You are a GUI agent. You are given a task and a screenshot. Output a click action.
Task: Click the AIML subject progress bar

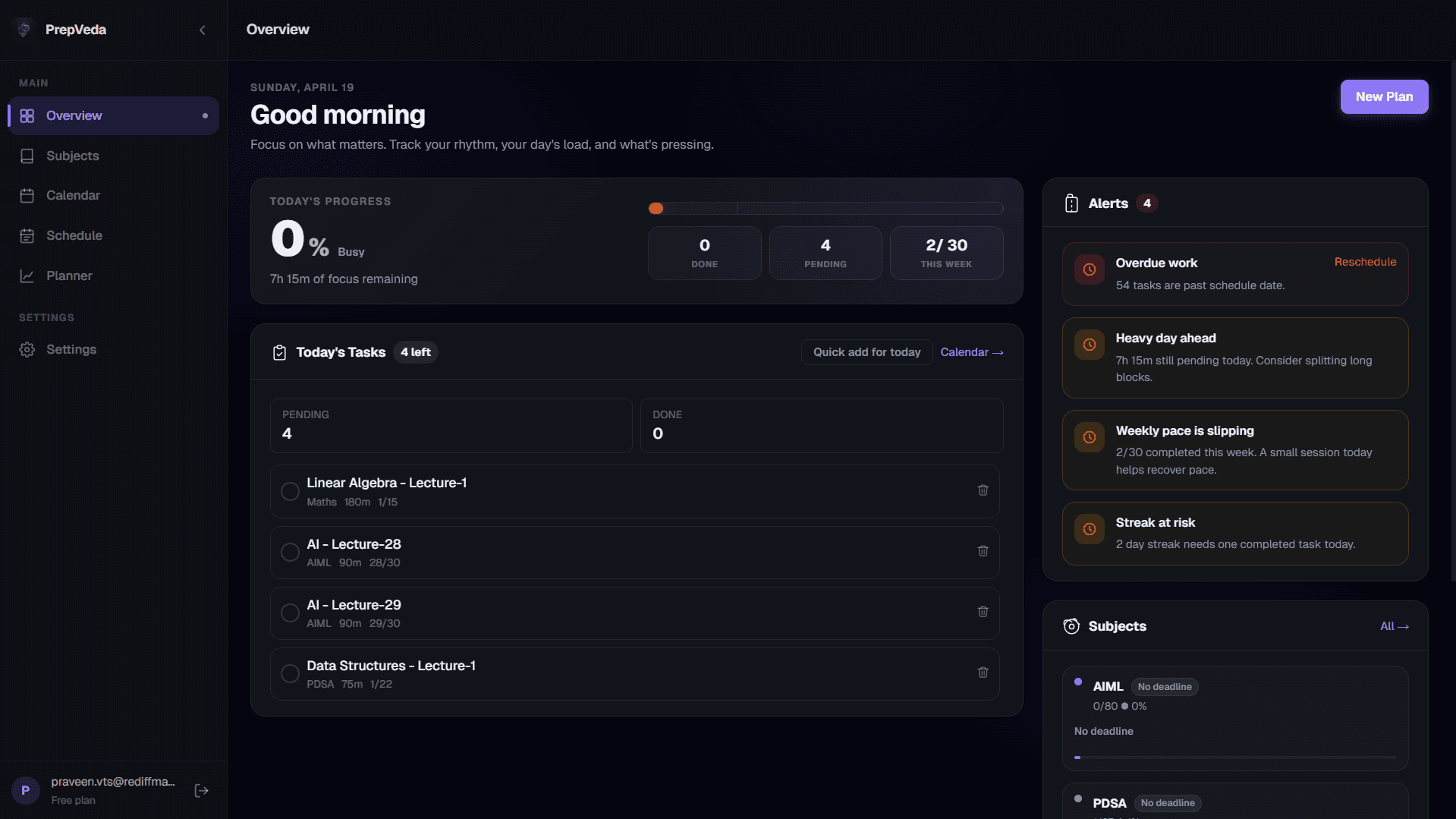click(x=1235, y=758)
